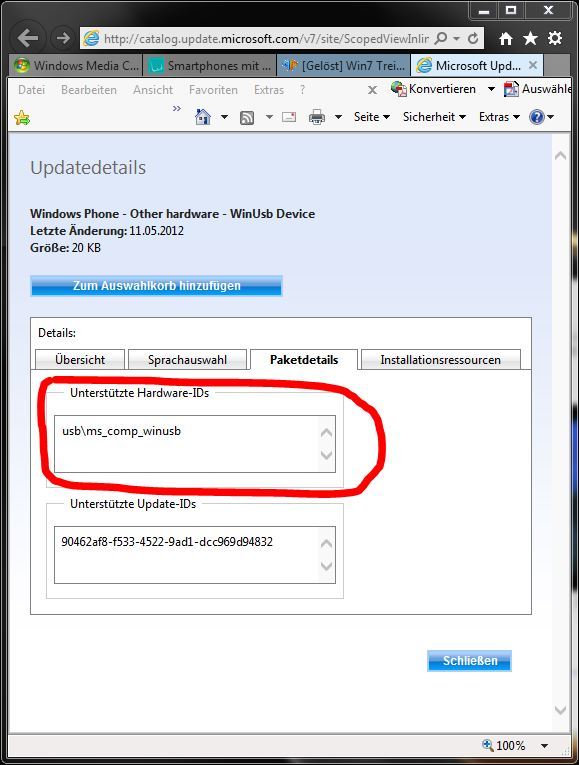The image size is (579, 765).
Task: Expand the Sicherheit dropdown menu
Action: tap(434, 117)
